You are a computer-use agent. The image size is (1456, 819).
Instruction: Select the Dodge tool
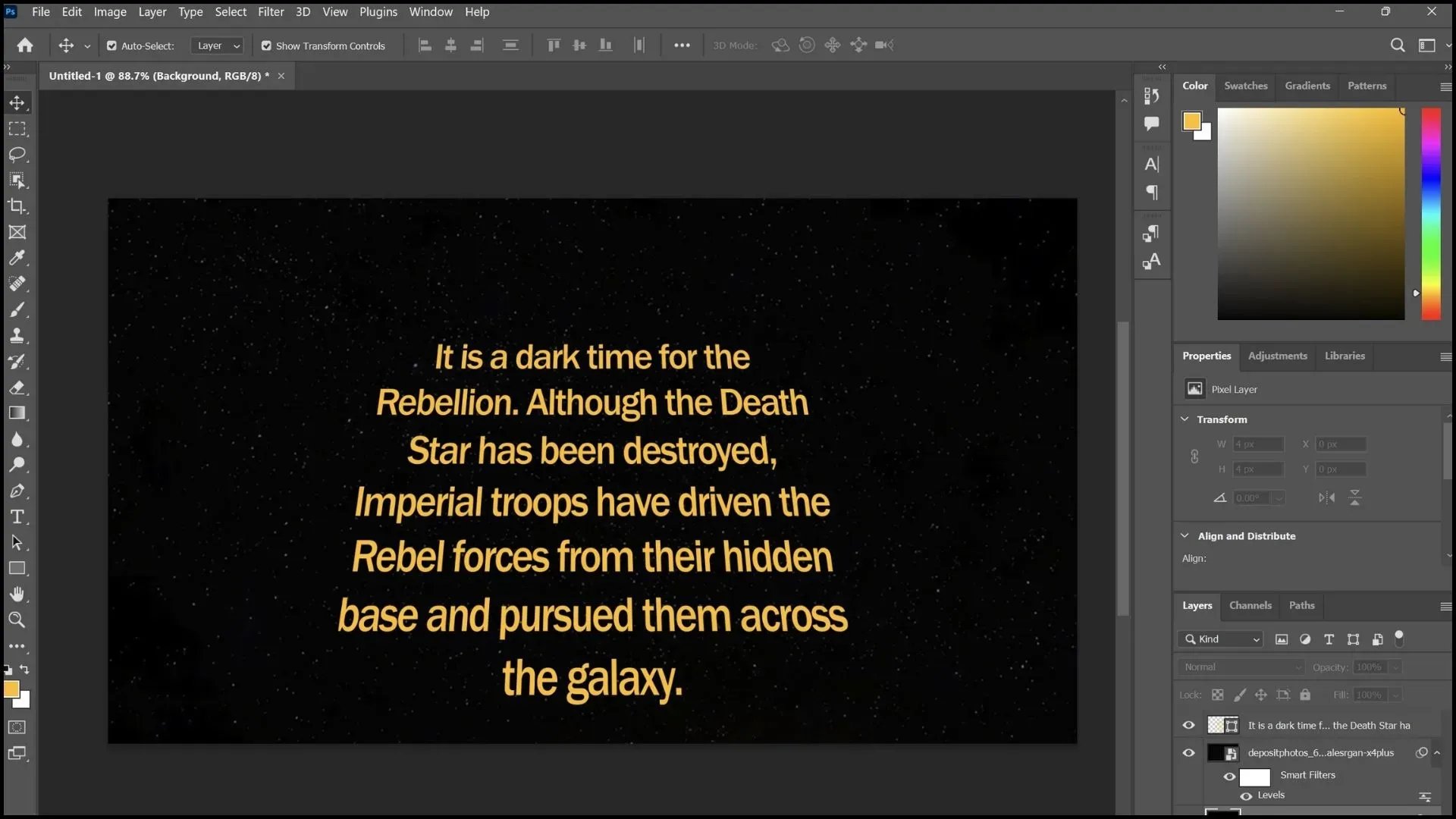(x=17, y=465)
